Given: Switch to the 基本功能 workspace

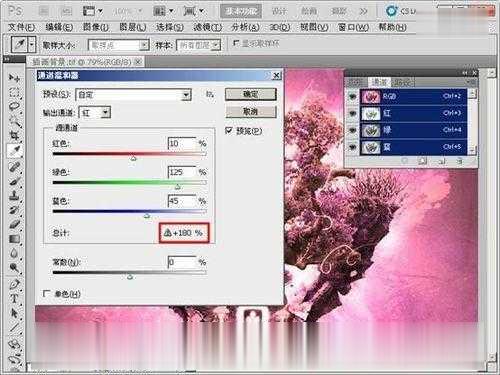Looking at the screenshot, I should point(241,11).
